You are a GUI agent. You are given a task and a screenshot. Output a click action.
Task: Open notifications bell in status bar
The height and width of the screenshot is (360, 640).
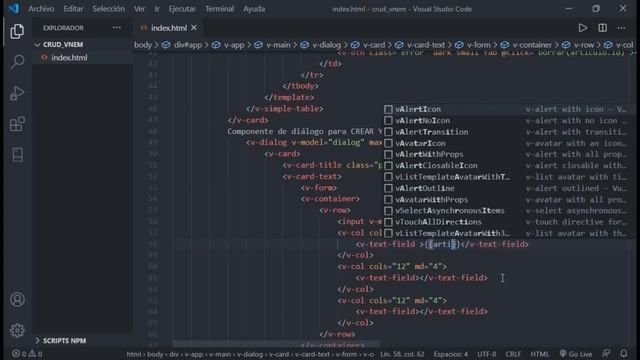(x=624, y=354)
